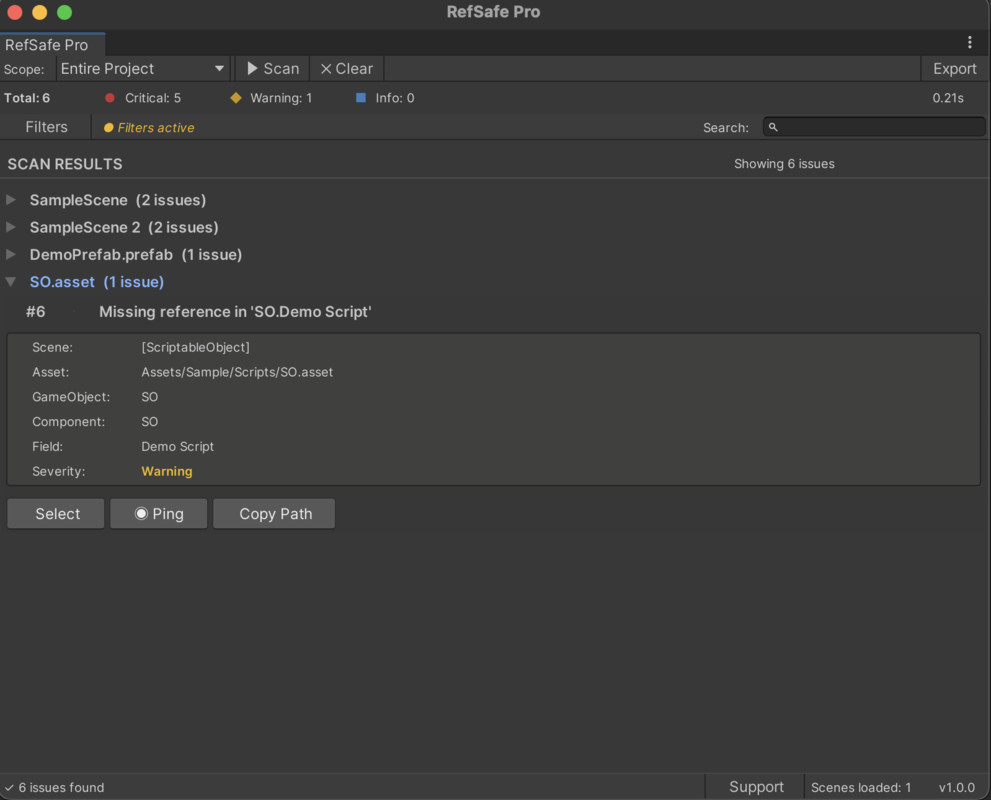
Task: Click the yellow Warning diamond indicator
Action: 236,98
